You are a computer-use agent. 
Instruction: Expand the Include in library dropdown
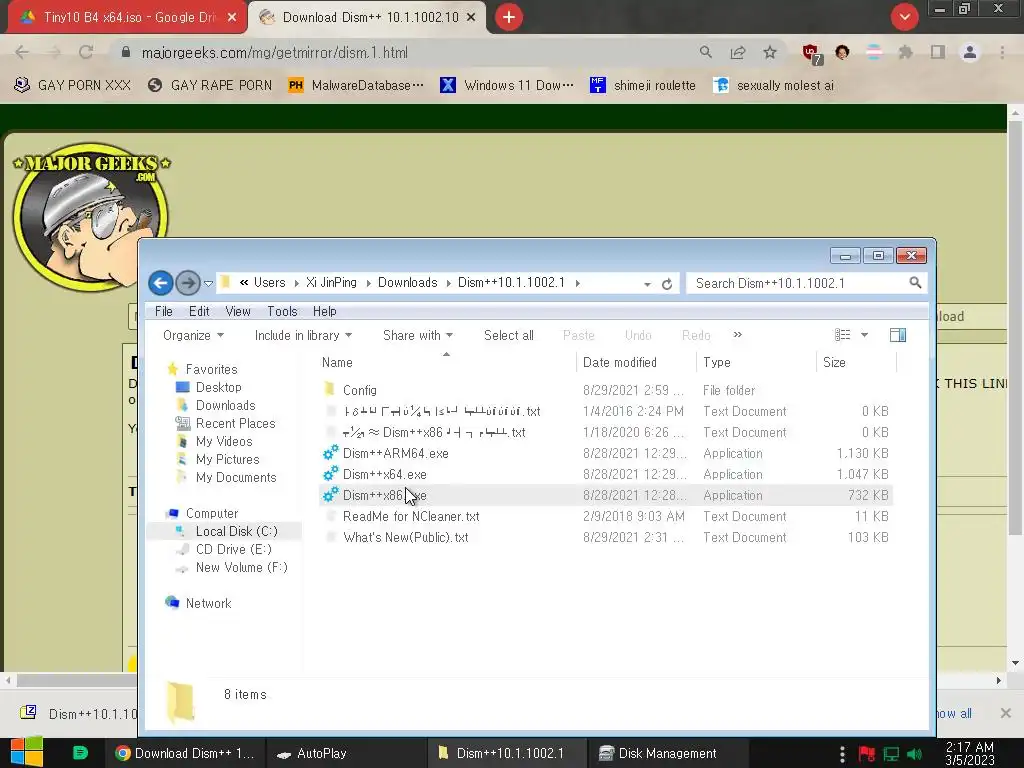point(303,335)
